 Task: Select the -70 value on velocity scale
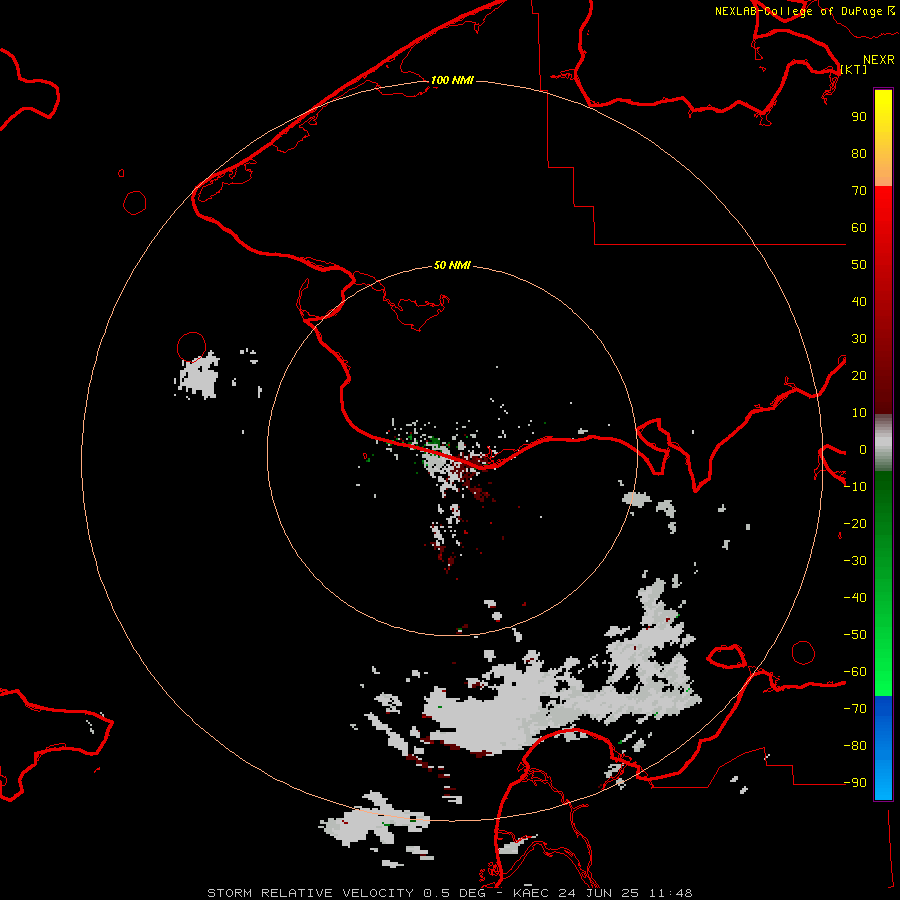[855, 708]
